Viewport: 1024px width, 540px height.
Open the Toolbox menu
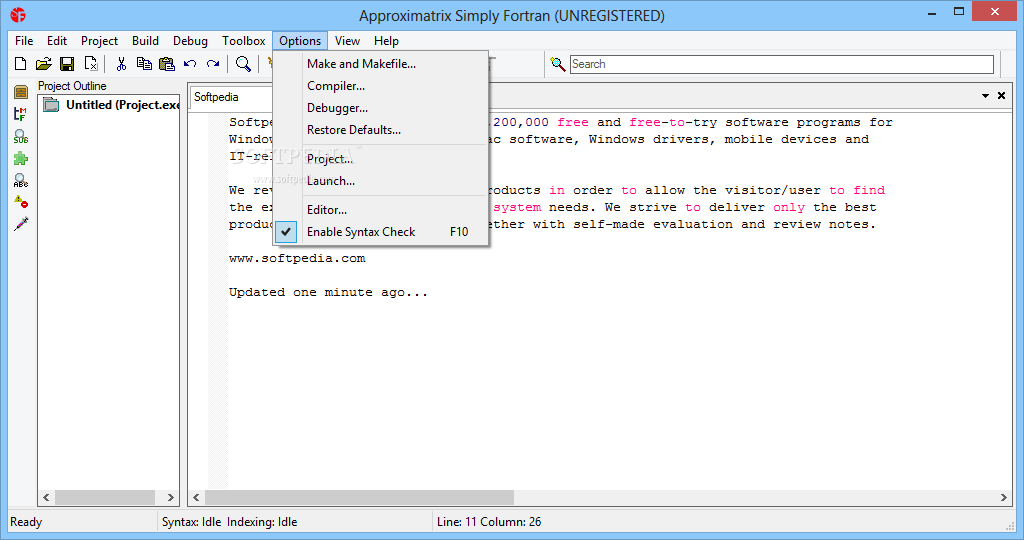point(244,40)
